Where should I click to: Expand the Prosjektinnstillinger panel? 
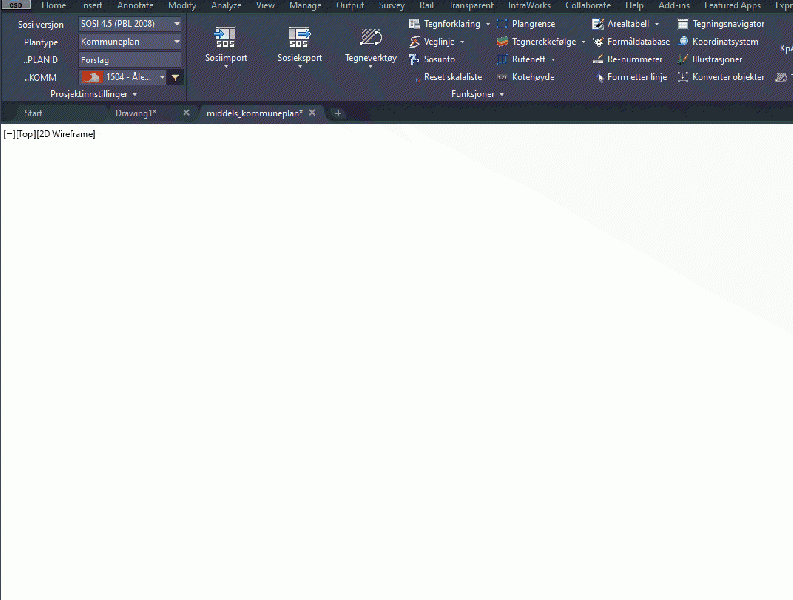click(x=94, y=94)
